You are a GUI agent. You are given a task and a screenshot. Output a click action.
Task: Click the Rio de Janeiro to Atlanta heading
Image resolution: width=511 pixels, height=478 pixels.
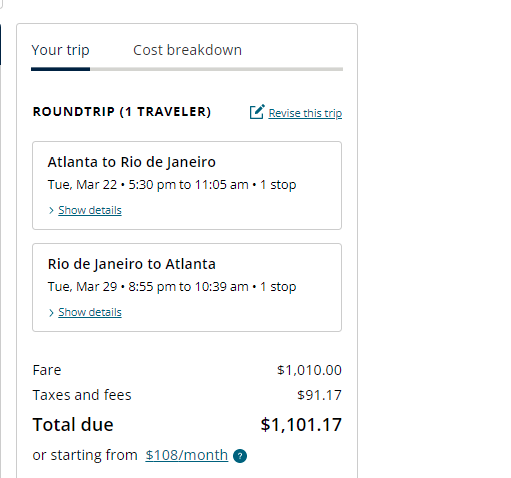pyautogui.click(x=132, y=264)
